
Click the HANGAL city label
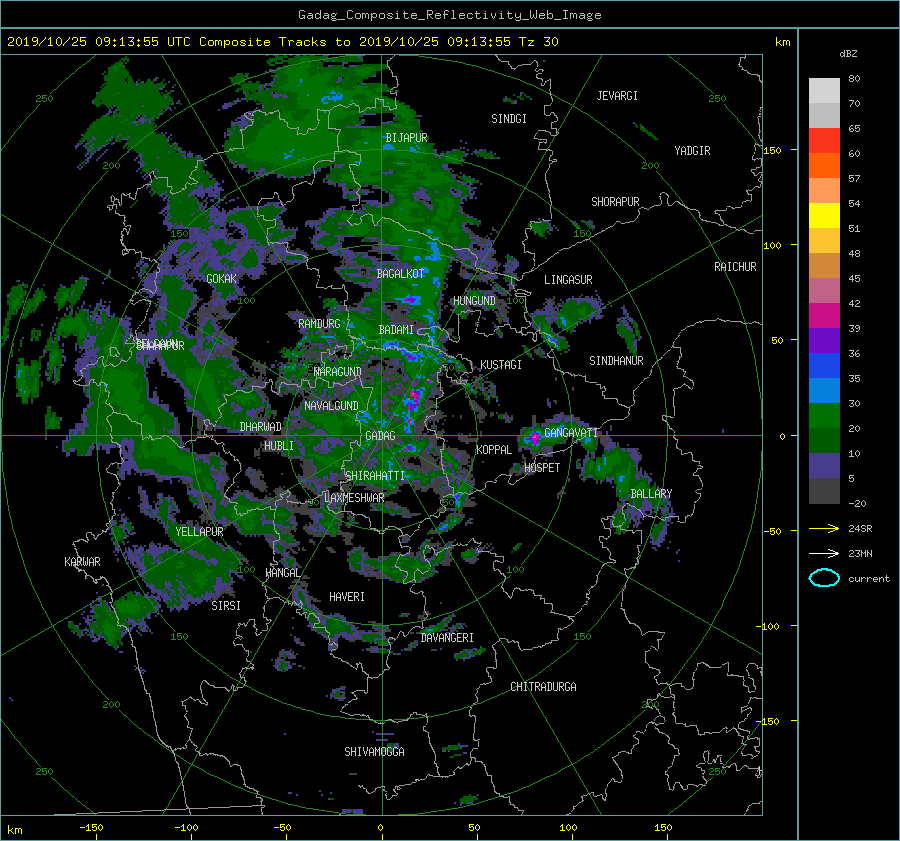point(283,573)
